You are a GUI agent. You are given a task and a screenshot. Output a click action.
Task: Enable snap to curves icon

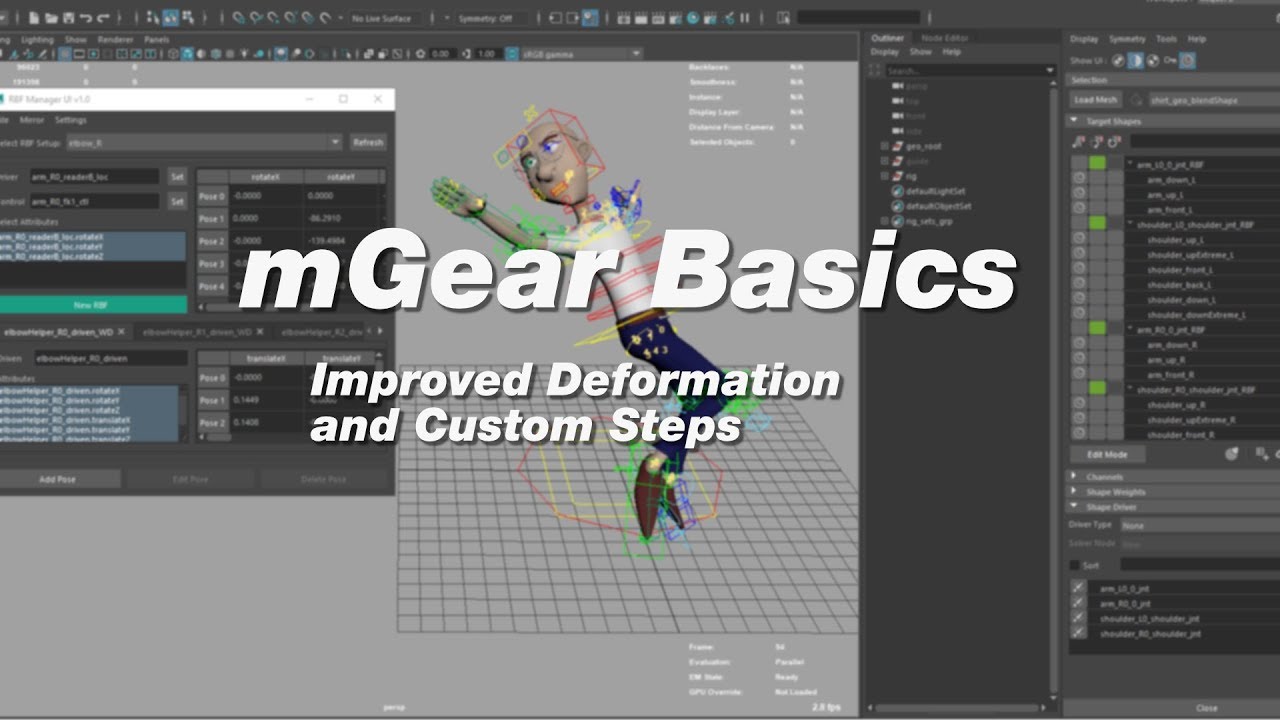pyautogui.click(x=256, y=18)
